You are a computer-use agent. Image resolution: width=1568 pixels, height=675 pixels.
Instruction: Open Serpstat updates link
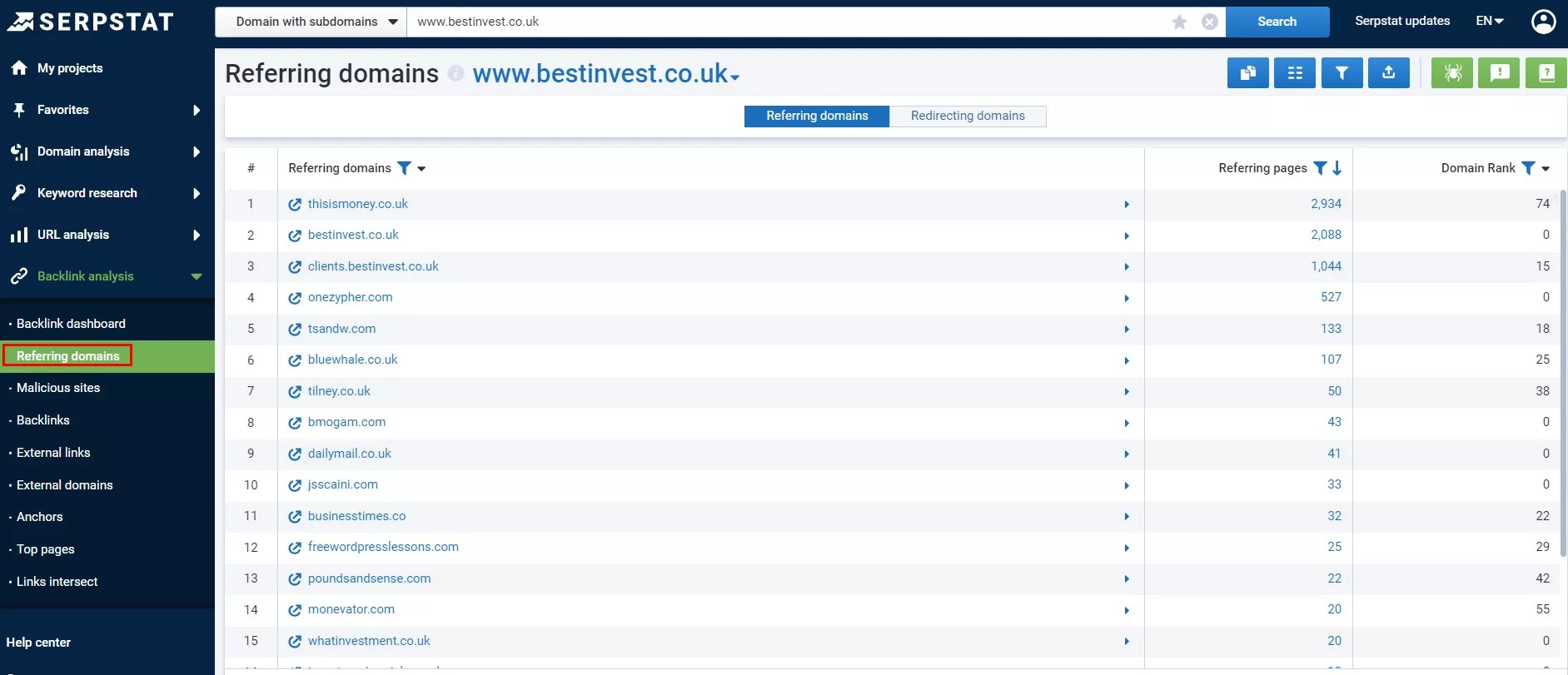1402,21
